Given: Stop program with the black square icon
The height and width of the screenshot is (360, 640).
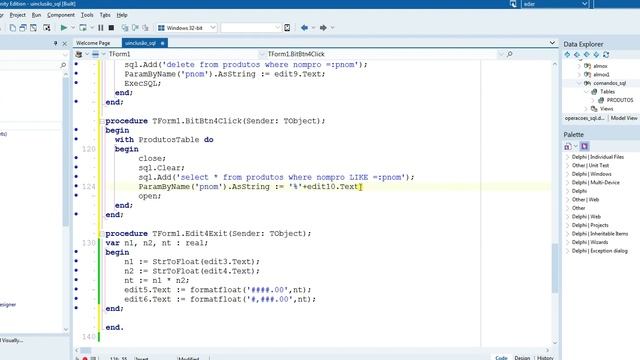Looking at the screenshot, I should 111,28.
